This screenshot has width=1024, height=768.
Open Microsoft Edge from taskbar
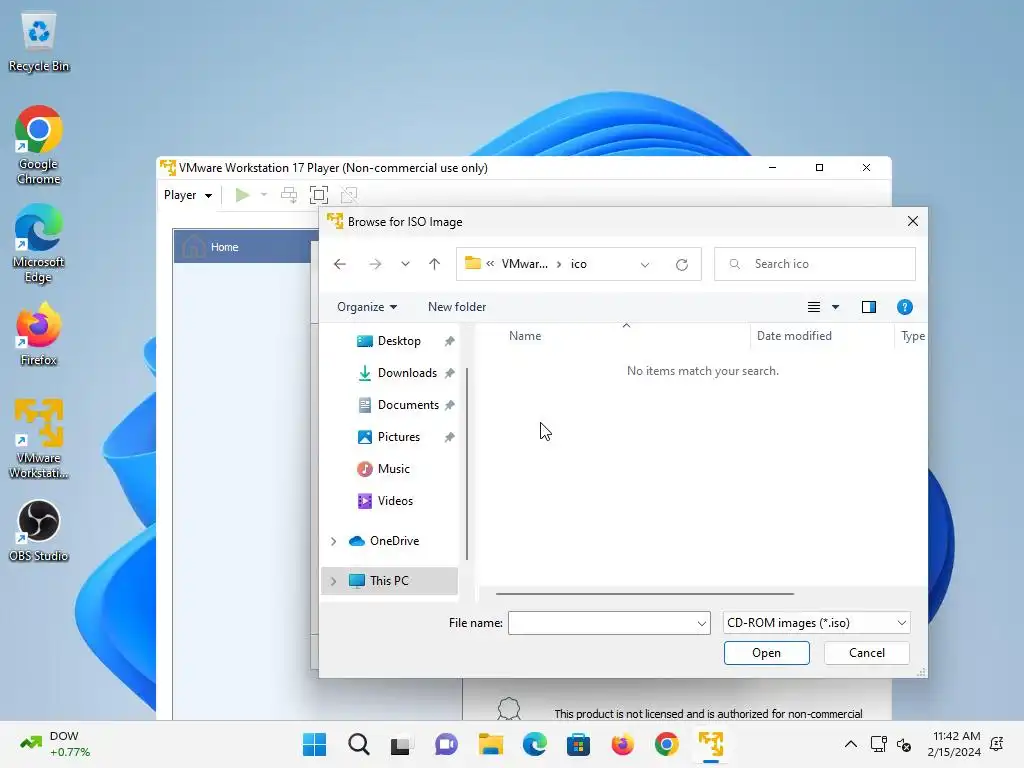tap(534, 744)
